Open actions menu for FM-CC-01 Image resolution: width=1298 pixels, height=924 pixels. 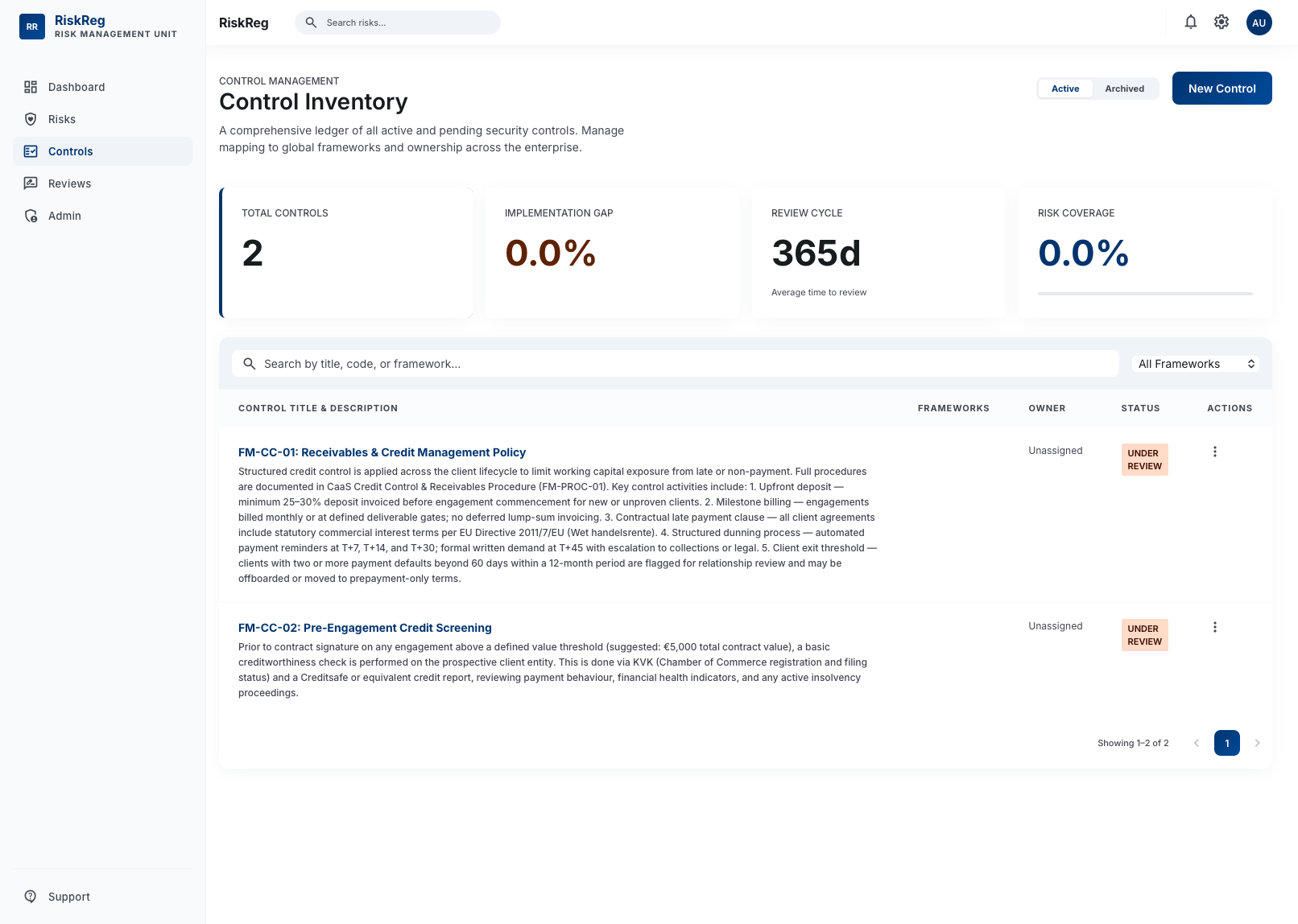coord(1216,452)
